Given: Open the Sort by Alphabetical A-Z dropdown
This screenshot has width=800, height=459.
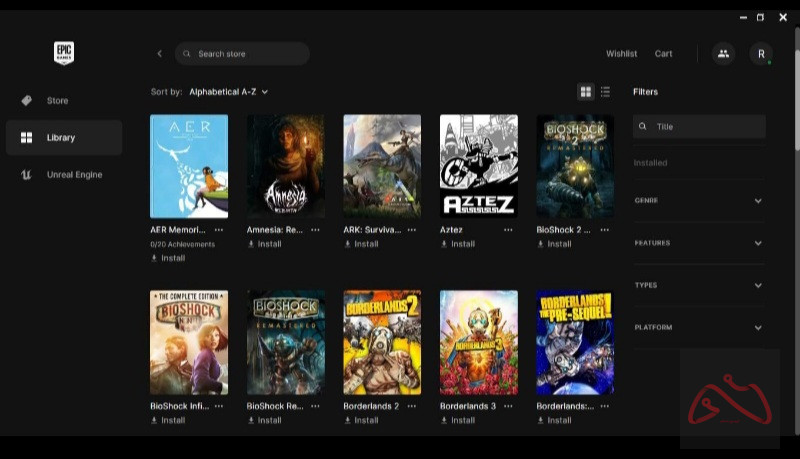Looking at the screenshot, I should click(228, 92).
